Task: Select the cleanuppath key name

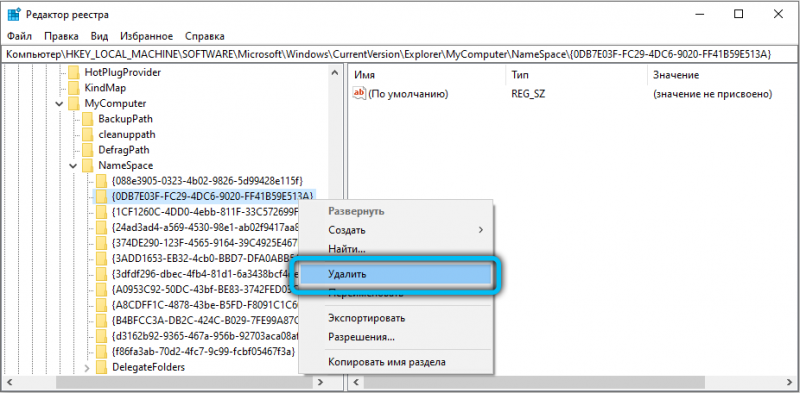Action: (x=127, y=135)
